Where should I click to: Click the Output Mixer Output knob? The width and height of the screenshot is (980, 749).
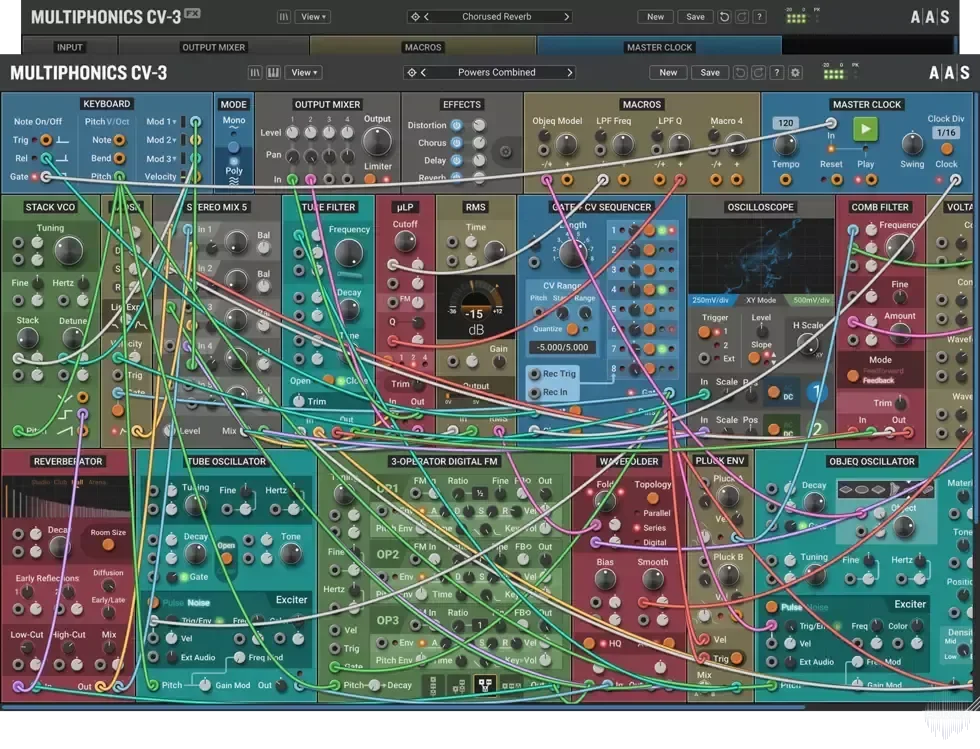click(x=378, y=141)
